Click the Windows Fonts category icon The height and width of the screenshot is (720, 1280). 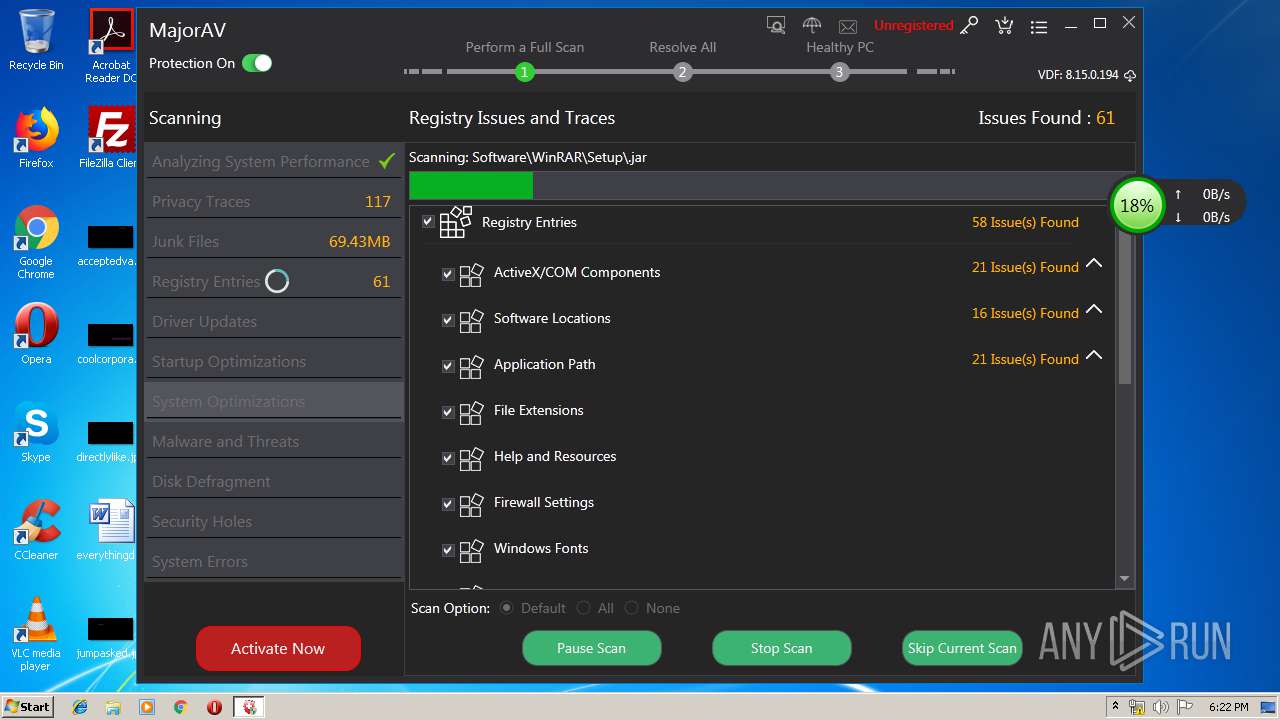pos(471,549)
